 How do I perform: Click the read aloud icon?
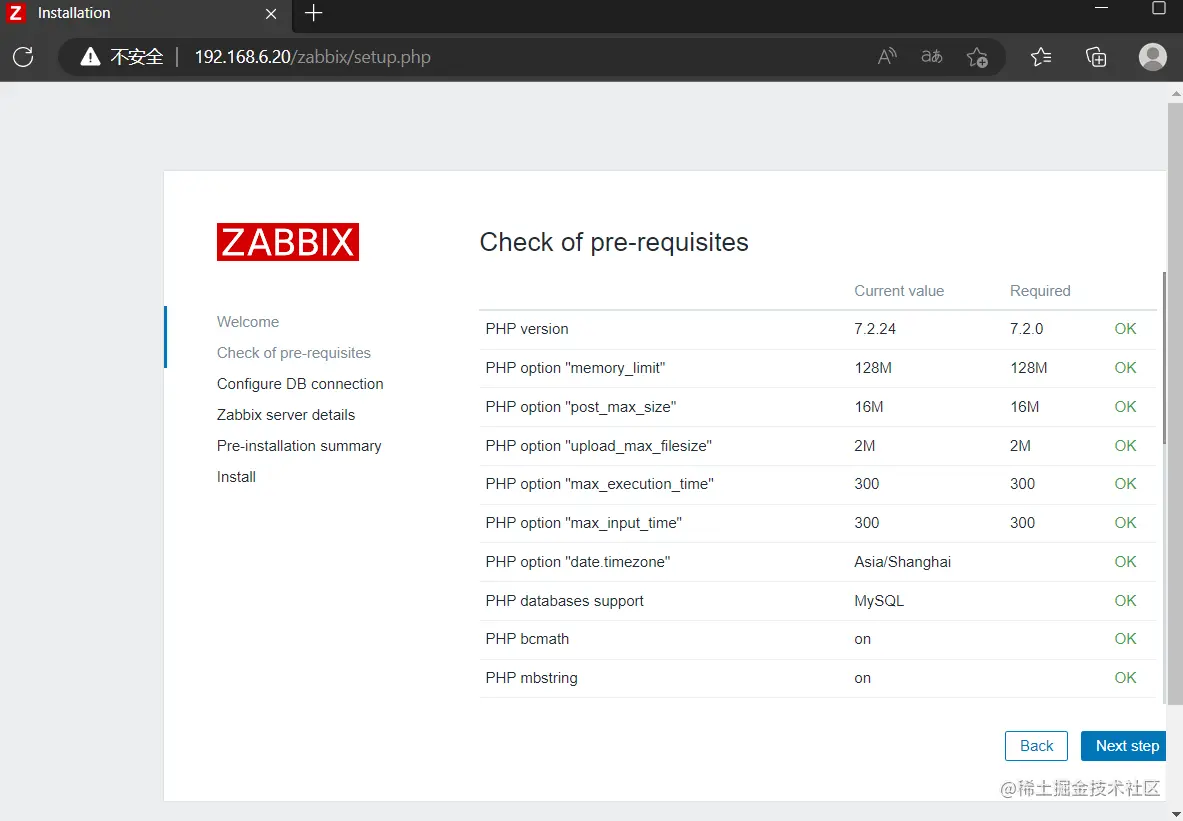pyautogui.click(x=887, y=57)
